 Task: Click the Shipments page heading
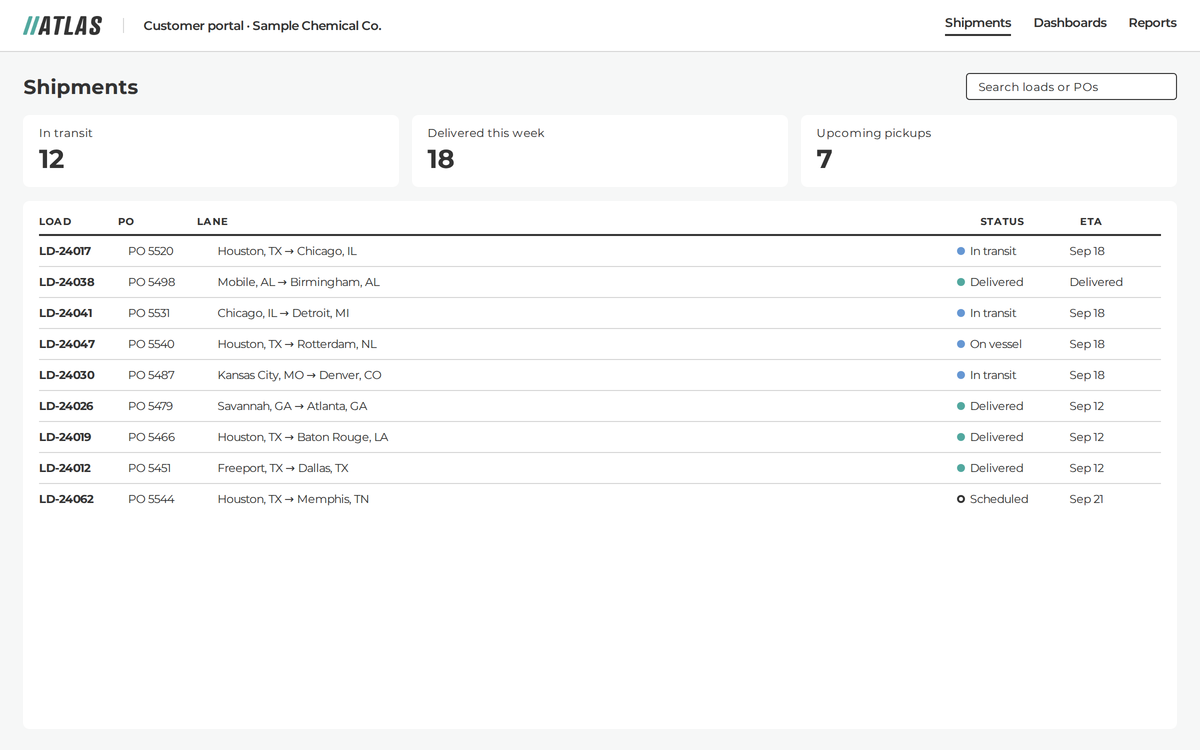tap(81, 87)
